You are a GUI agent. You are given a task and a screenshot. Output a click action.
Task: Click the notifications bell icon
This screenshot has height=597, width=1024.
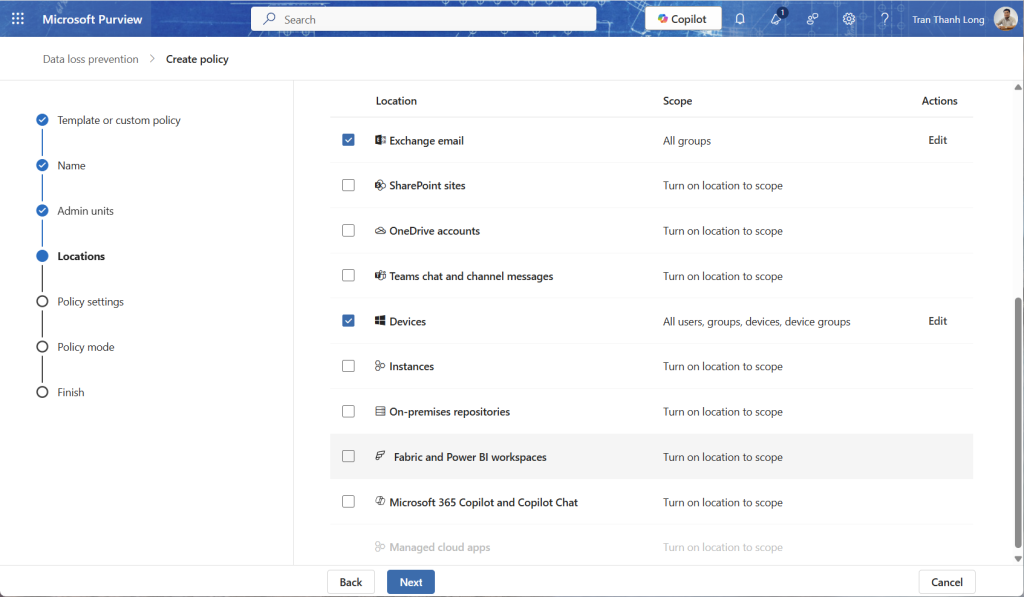[x=740, y=19]
